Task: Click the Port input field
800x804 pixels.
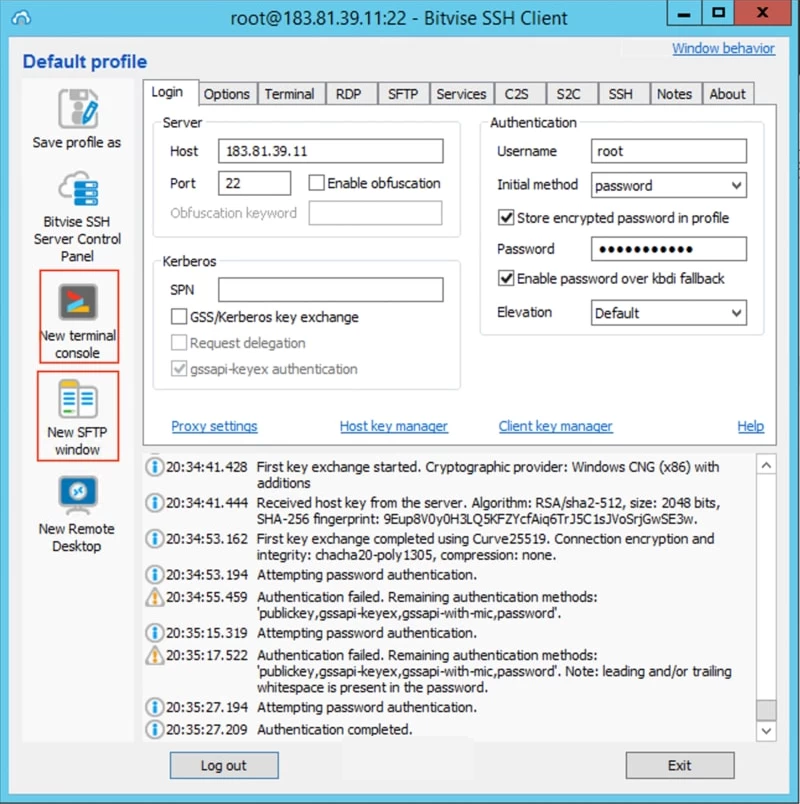Action: [254, 183]
